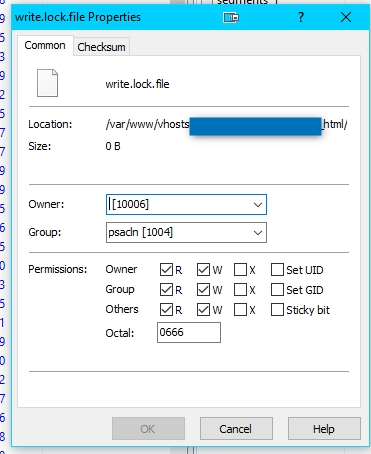The image size is (371, 454).
Task: Enable Owner X permission checkbox
Action: point(240,270)
